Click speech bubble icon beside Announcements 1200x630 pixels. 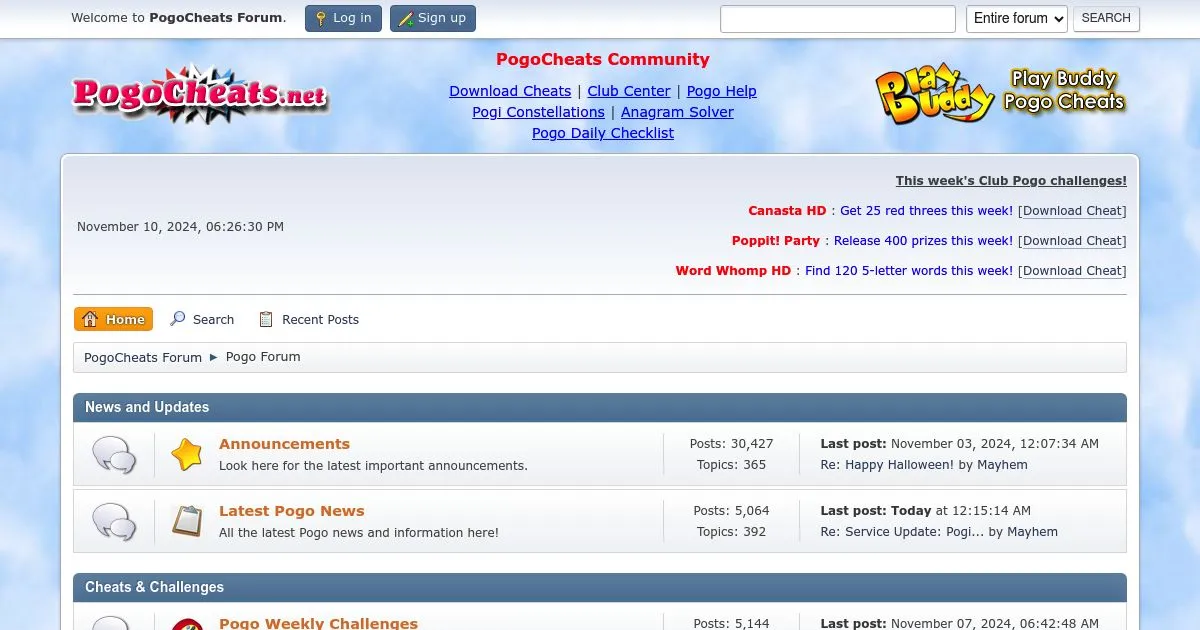point(114,454)
